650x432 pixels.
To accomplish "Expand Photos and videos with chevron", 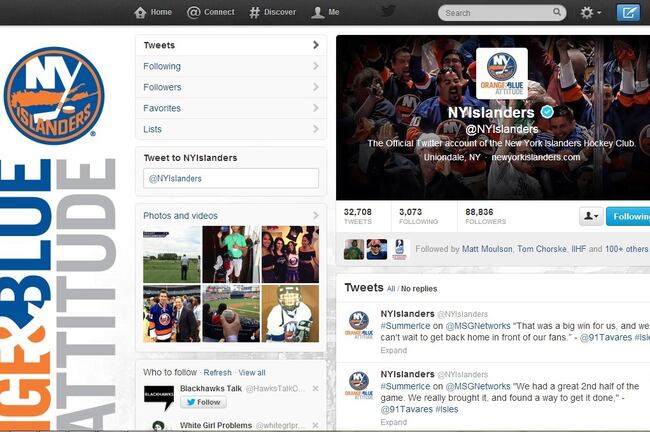I will tap(316, 216).
